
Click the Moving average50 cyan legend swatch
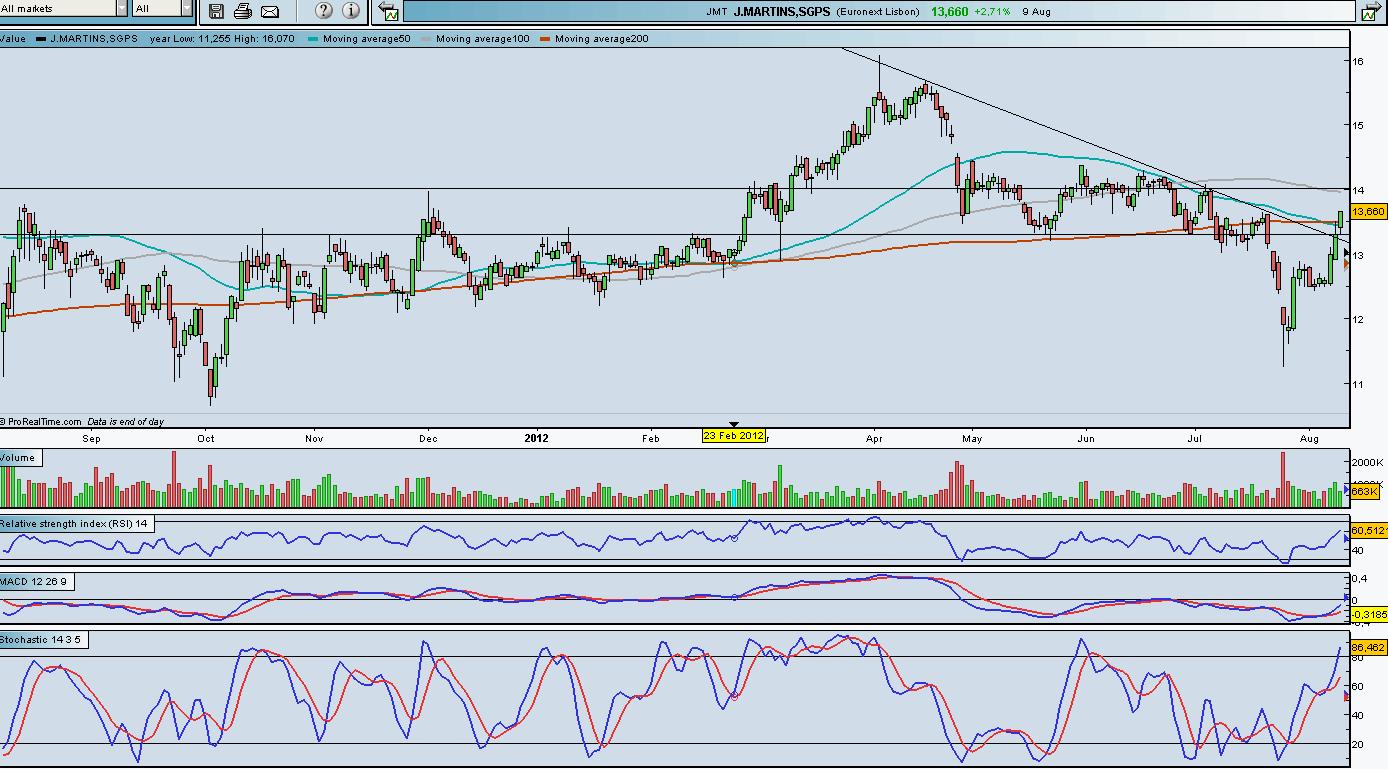(x=314, y=39)
